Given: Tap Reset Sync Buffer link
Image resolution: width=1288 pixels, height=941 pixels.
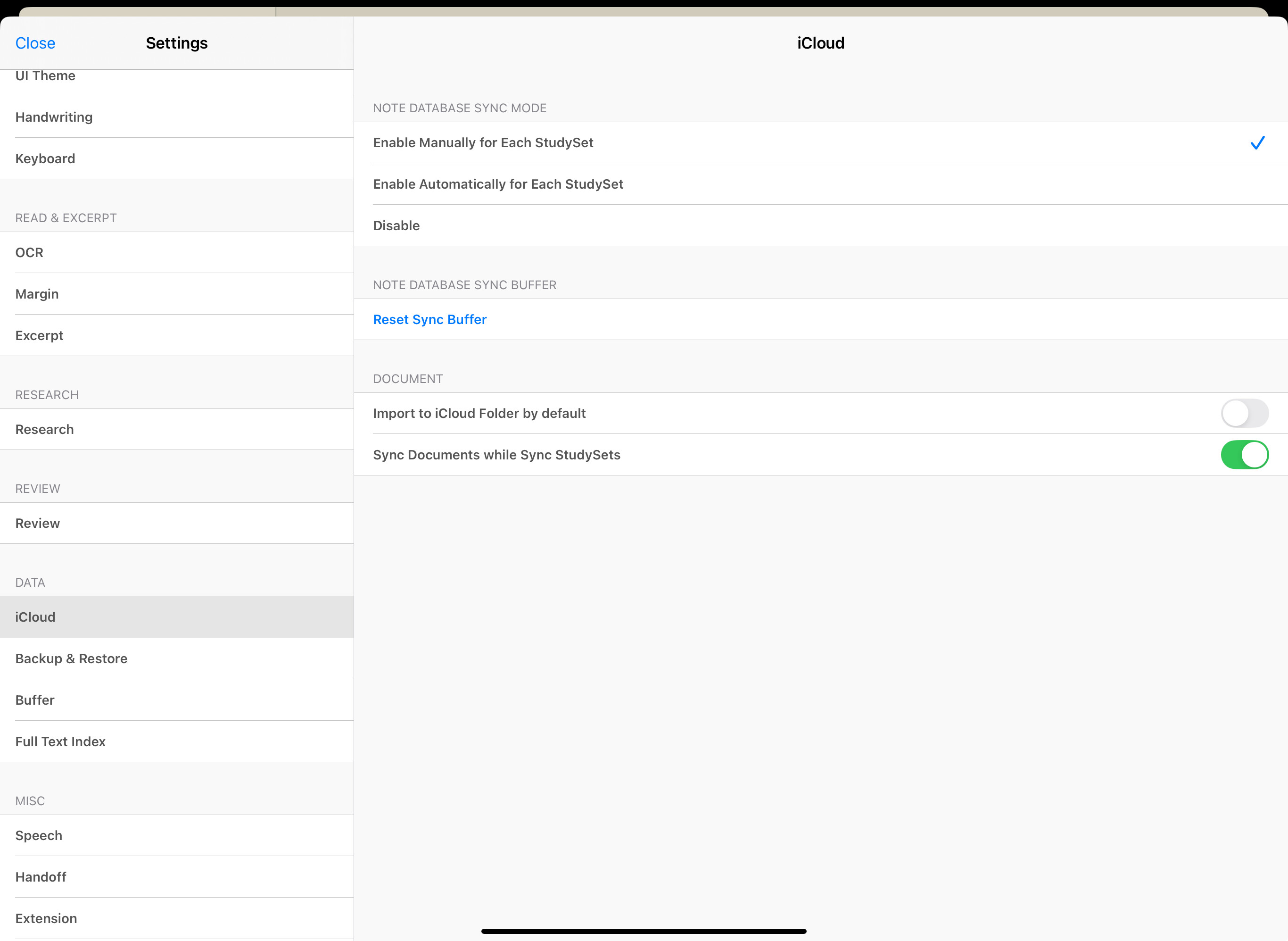Looking at the screenshot, I should click(430, 320).
